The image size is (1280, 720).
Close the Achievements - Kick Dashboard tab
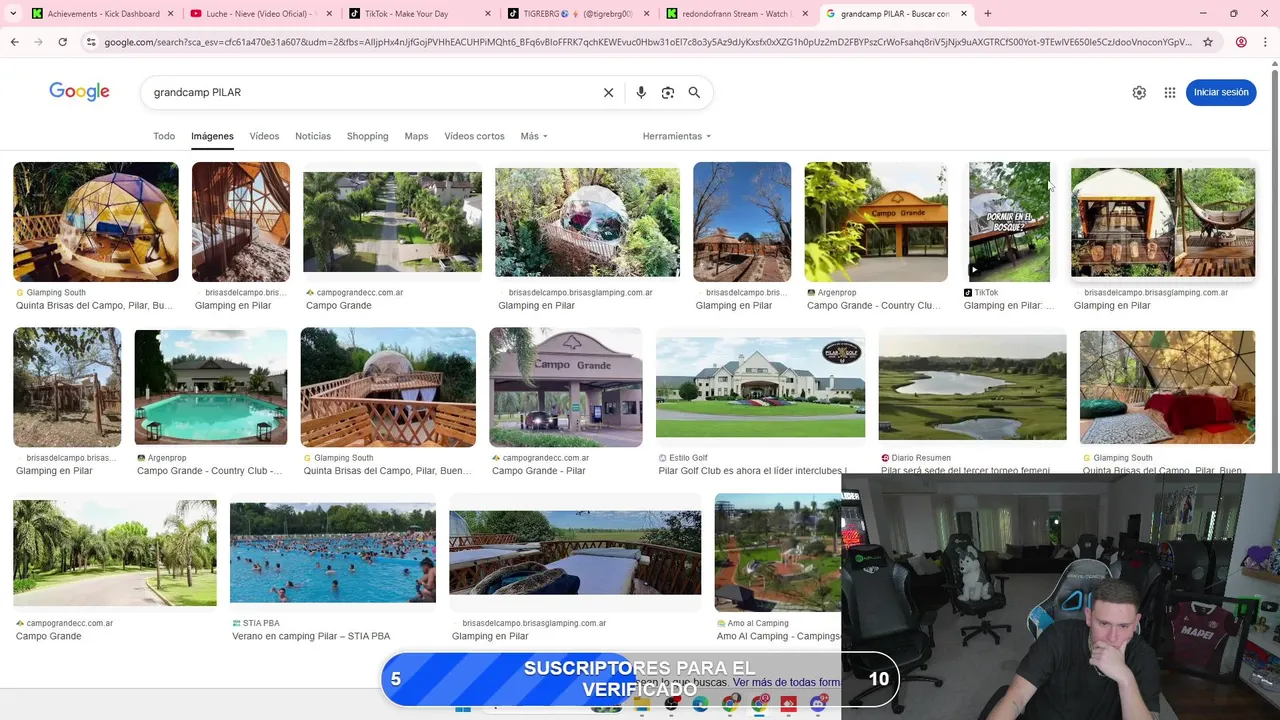click(x=171, y=14)
